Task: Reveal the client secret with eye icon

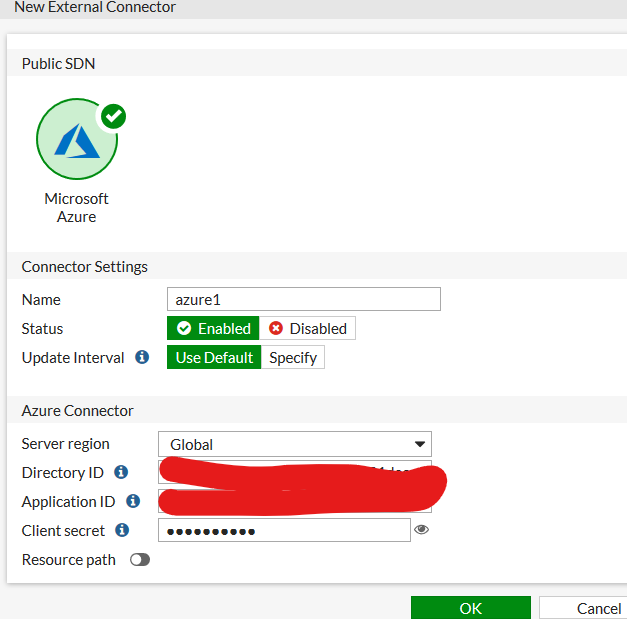Action: coord(421,529)
